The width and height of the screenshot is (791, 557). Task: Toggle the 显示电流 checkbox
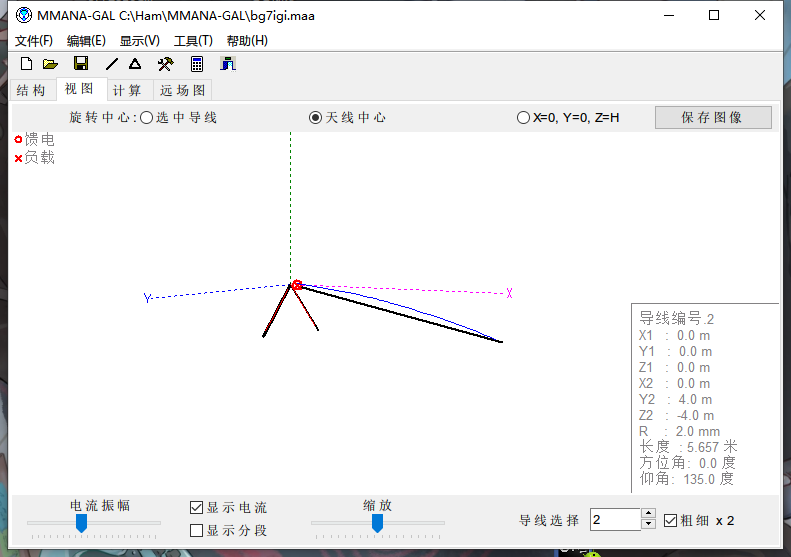point(197,508)
